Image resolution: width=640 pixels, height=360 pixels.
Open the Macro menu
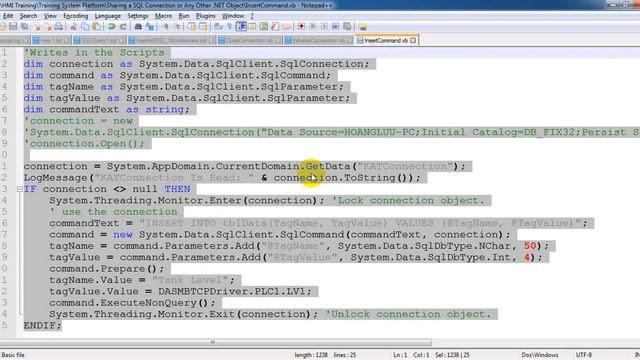163,16
